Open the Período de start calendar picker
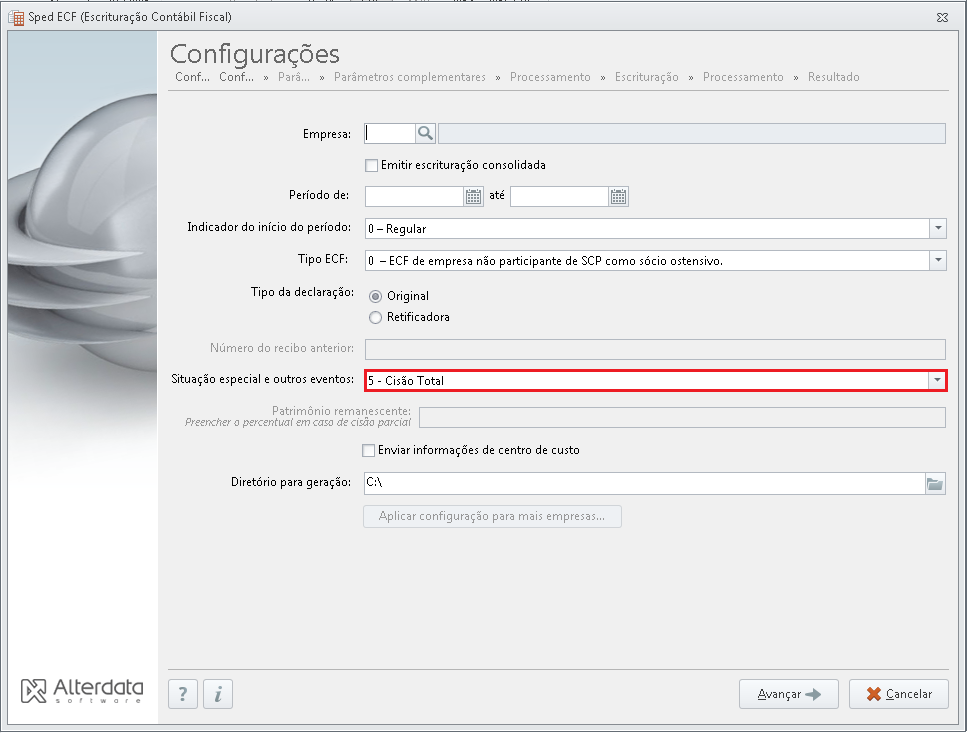 click(473, 197)
